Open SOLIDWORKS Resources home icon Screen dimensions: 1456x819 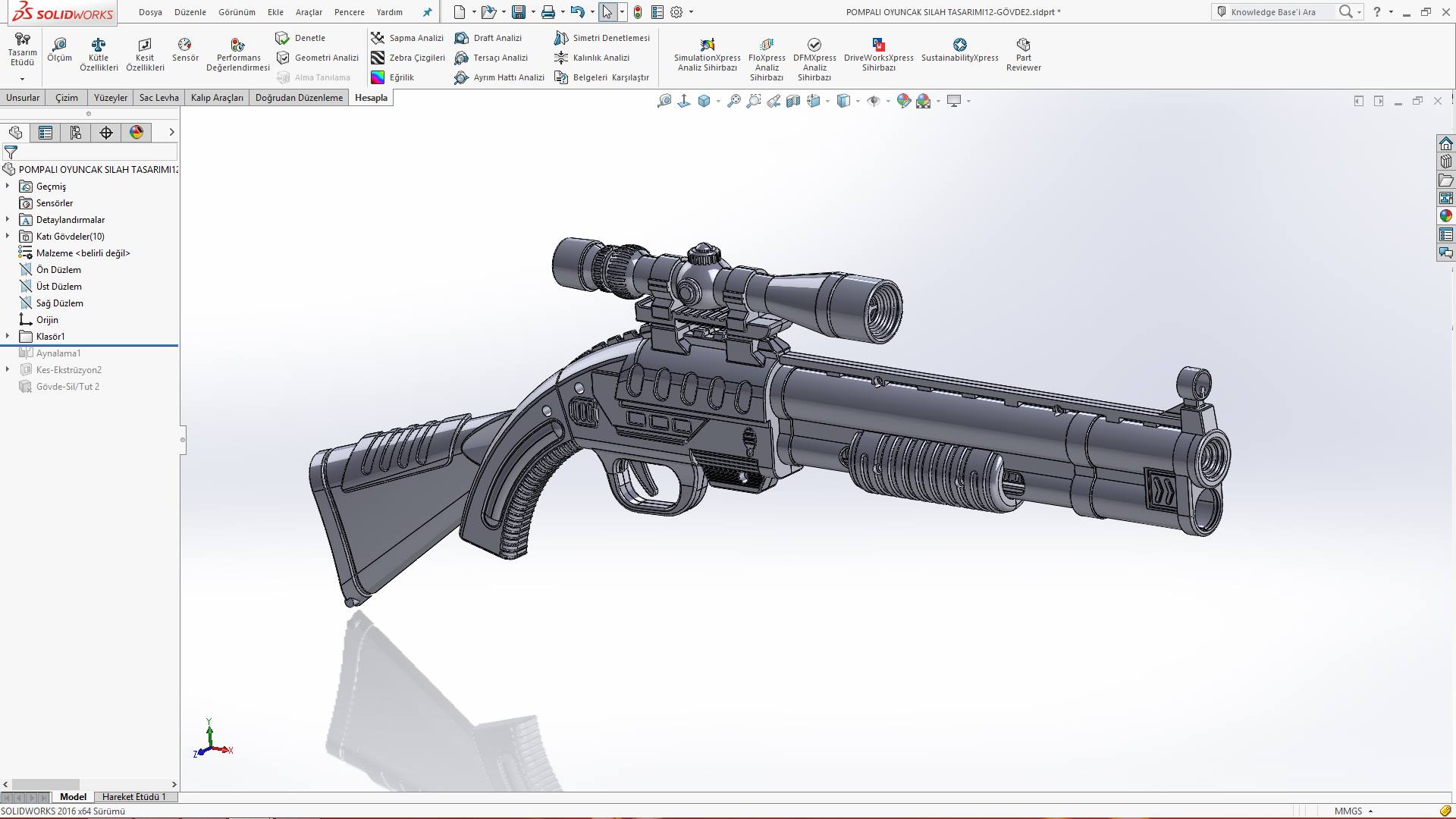coord(1446,144)
